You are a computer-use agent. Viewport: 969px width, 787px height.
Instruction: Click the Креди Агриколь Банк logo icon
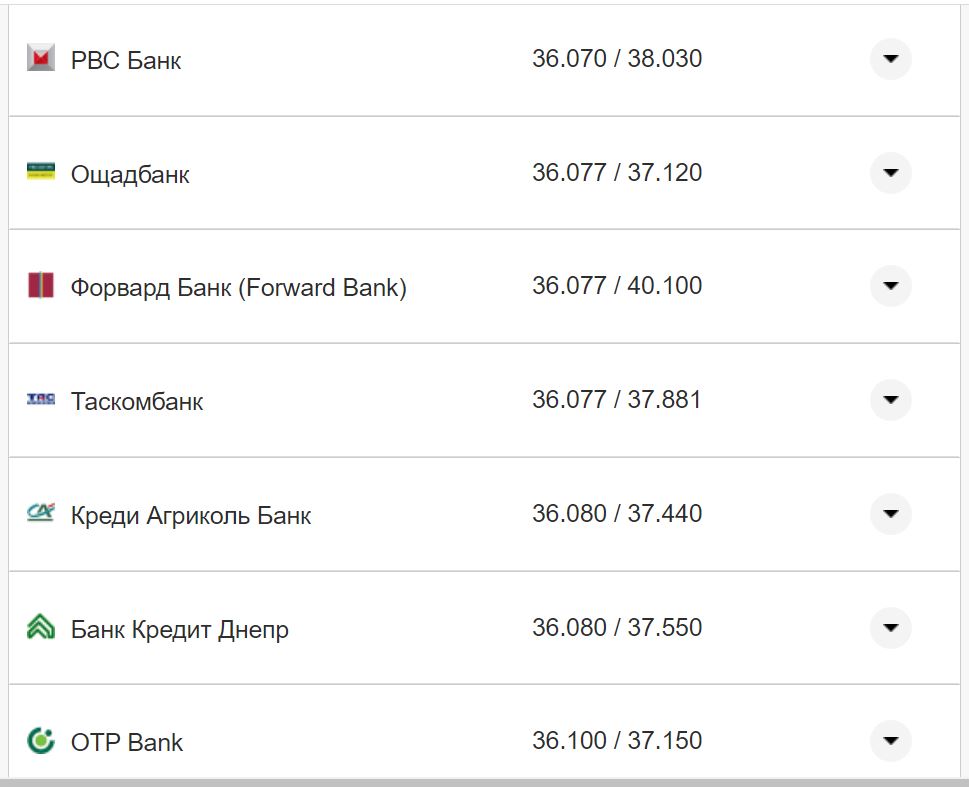click(x=40, y=514)
